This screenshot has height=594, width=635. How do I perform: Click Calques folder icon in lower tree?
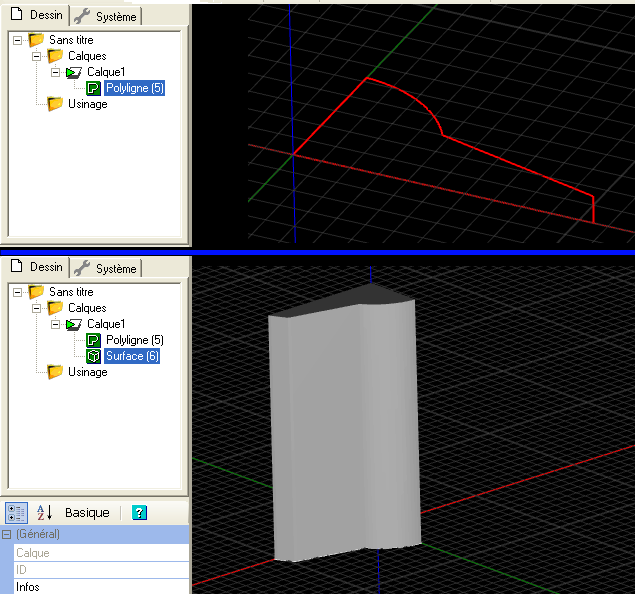pos(55,308)
